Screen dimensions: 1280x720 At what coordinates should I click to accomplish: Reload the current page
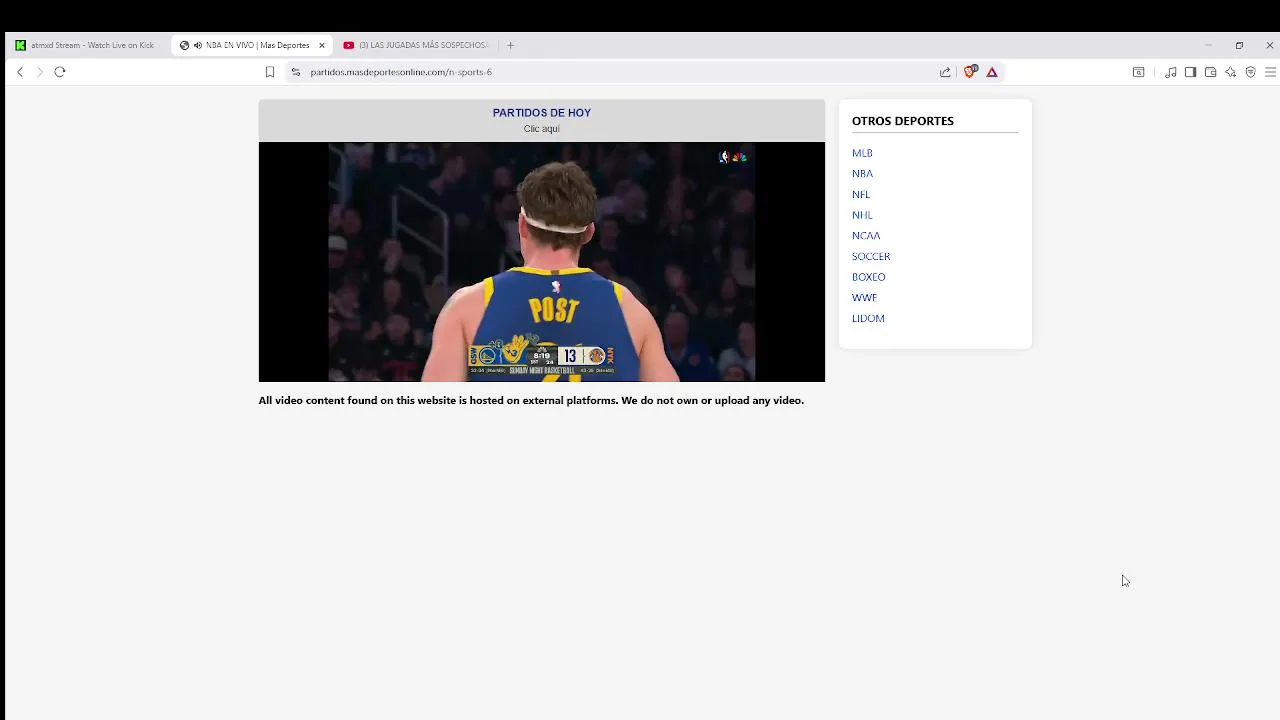tap(60, 72)
